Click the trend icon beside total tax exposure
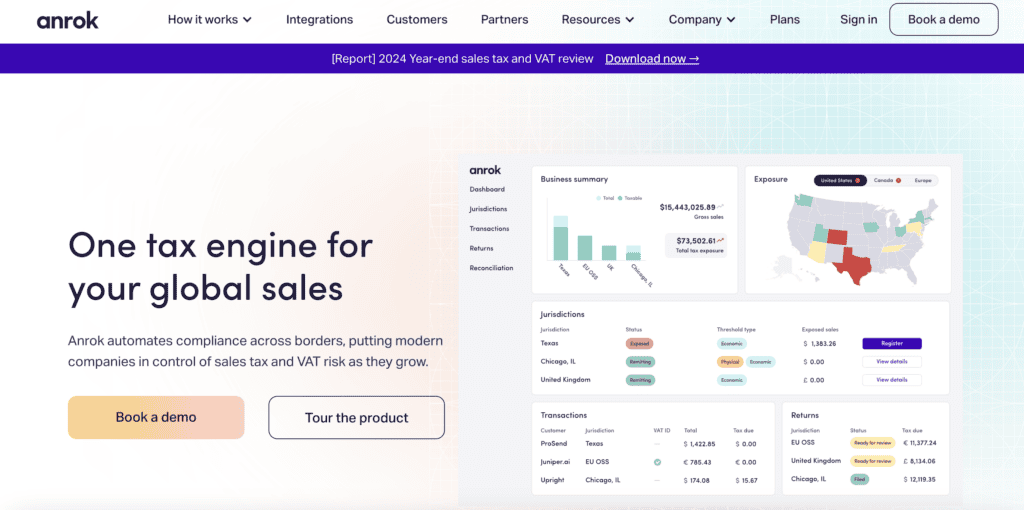This screenshot has width=1024, height=510. 721,240
